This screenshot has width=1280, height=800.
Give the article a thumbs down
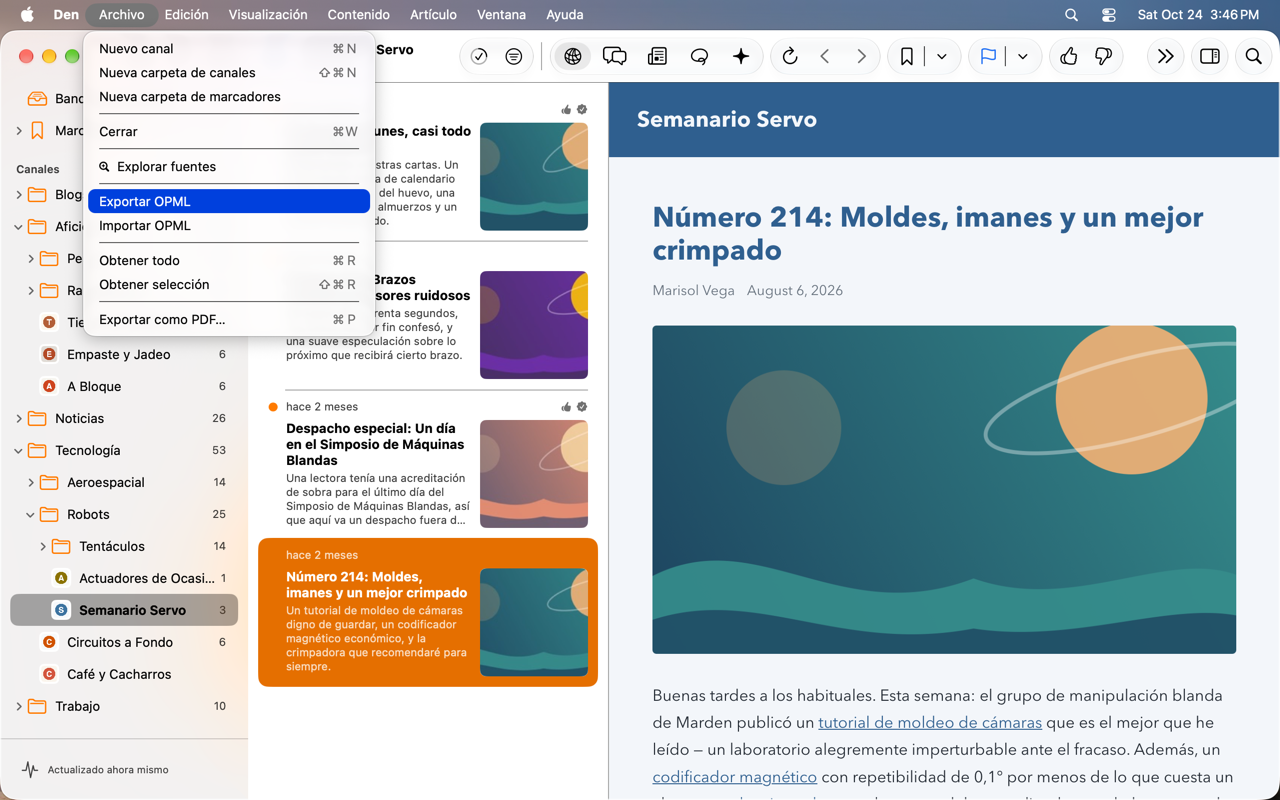[1104, 57]
